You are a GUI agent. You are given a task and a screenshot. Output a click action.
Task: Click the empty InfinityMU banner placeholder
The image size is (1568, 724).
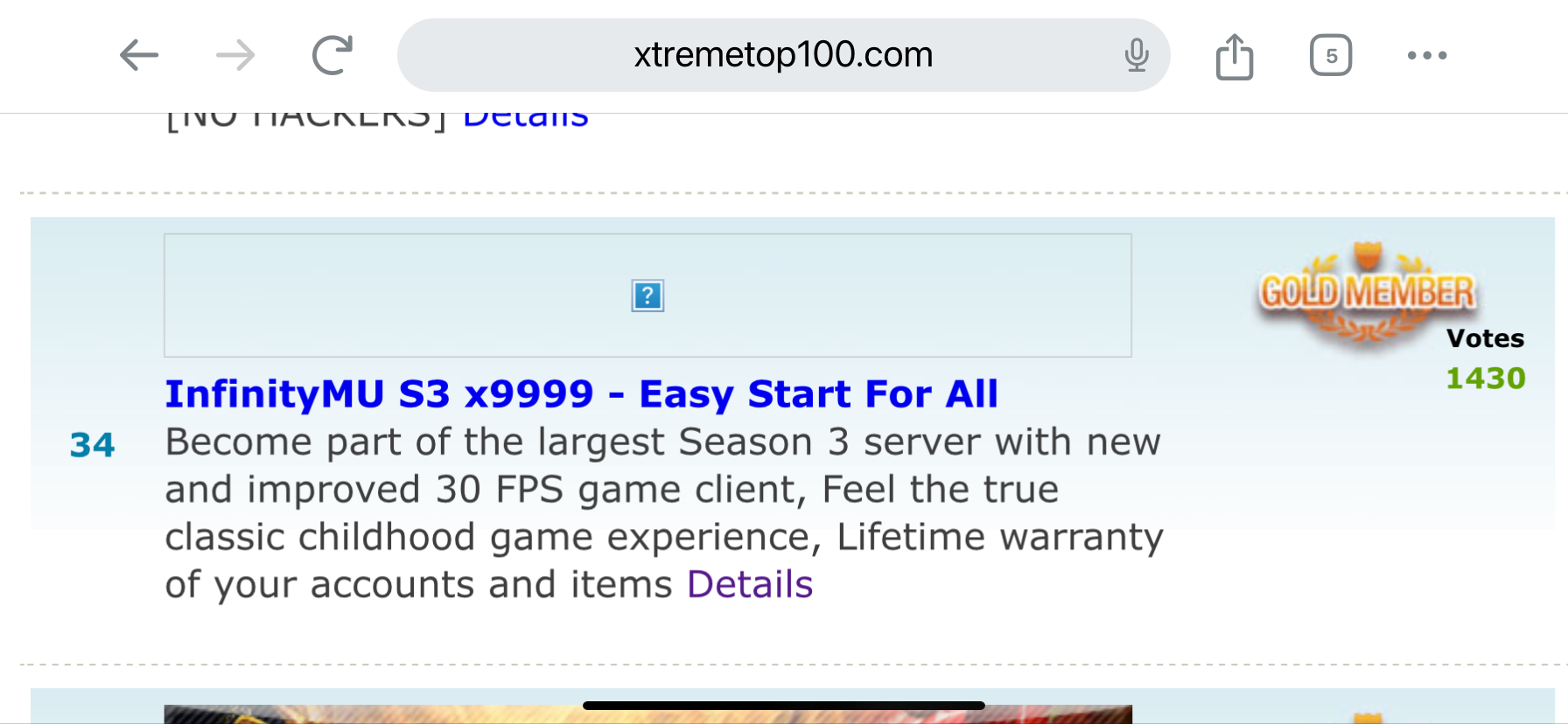(647, 296)
